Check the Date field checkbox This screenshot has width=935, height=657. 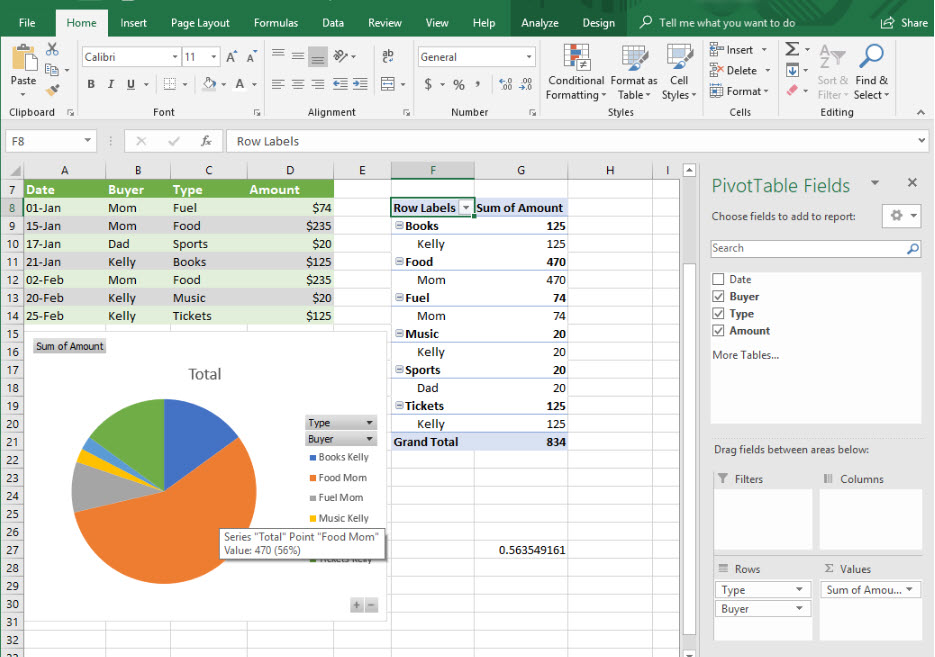718,280
